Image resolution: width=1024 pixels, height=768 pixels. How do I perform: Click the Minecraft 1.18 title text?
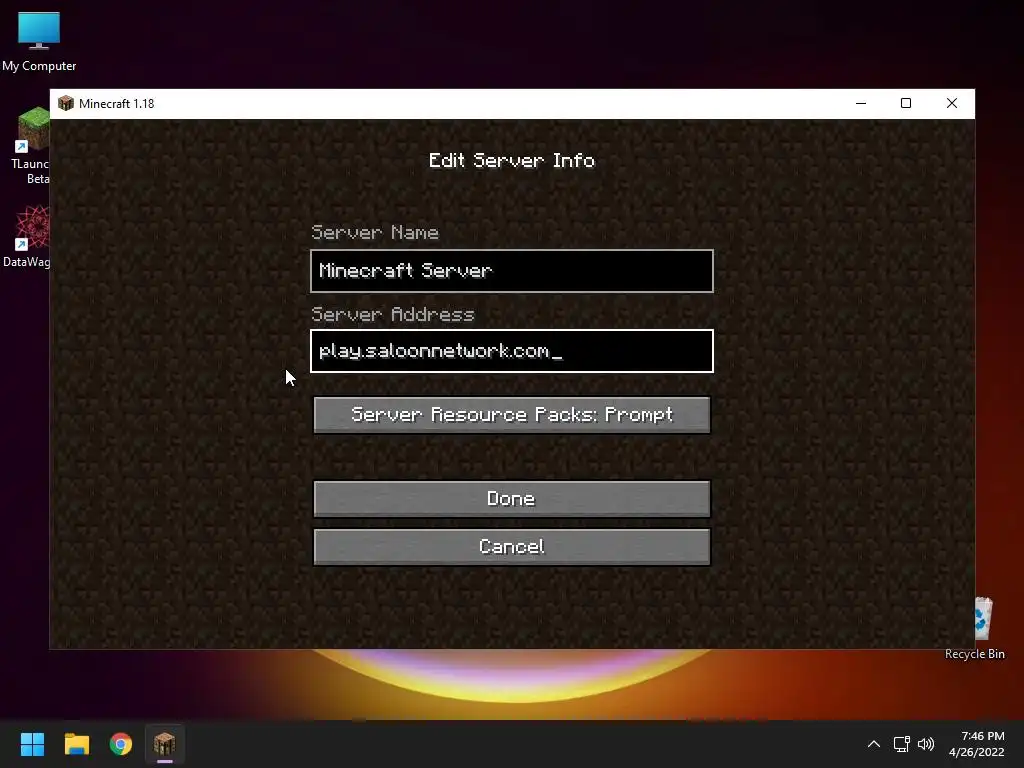[x=116, y=104]
